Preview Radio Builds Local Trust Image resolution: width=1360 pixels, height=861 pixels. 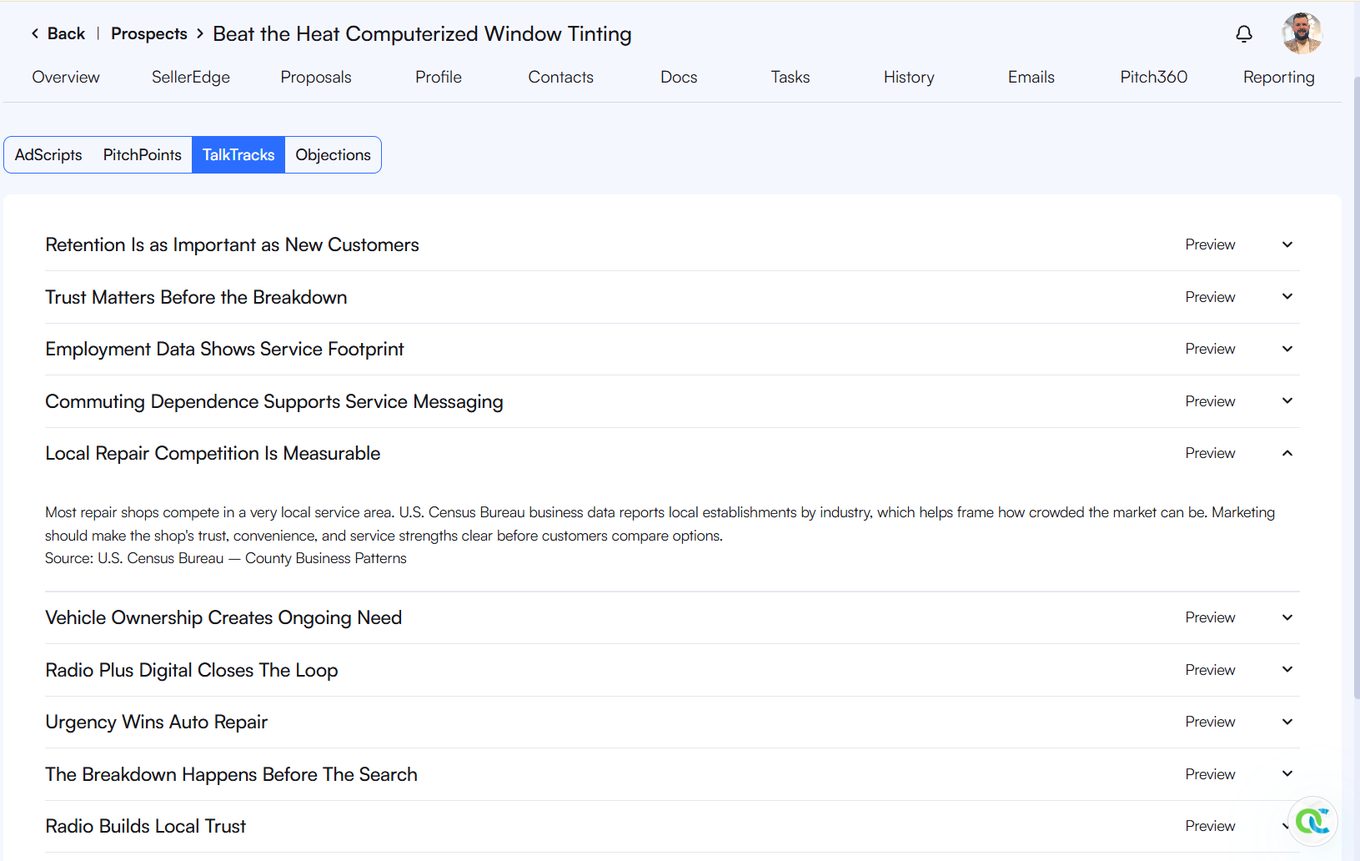click(1210, 826)
